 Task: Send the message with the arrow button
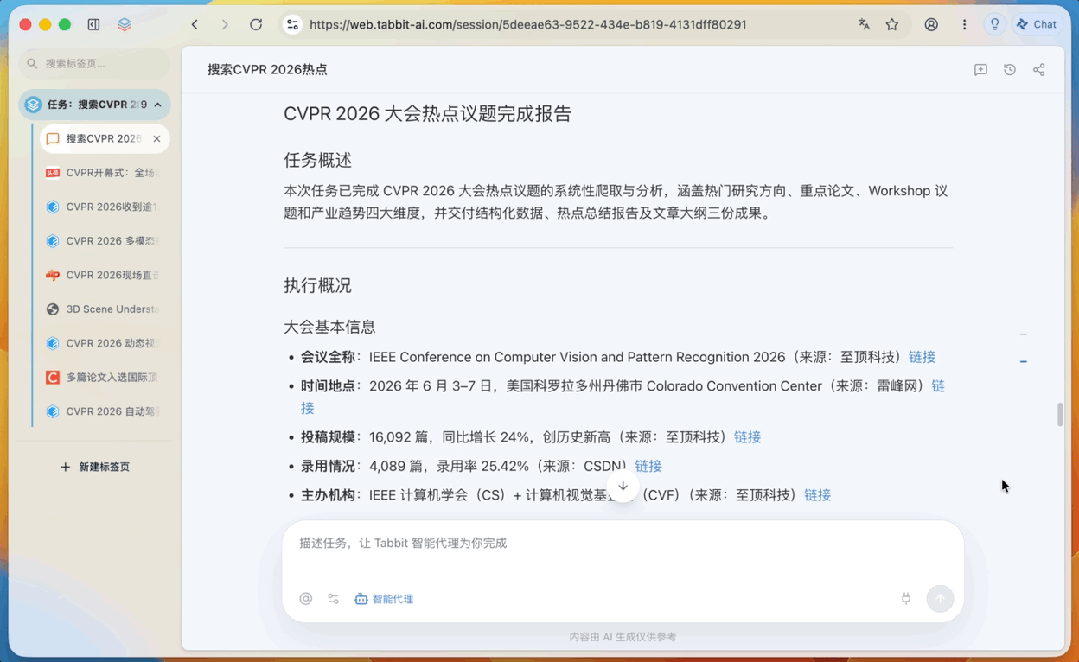(940, 599)
